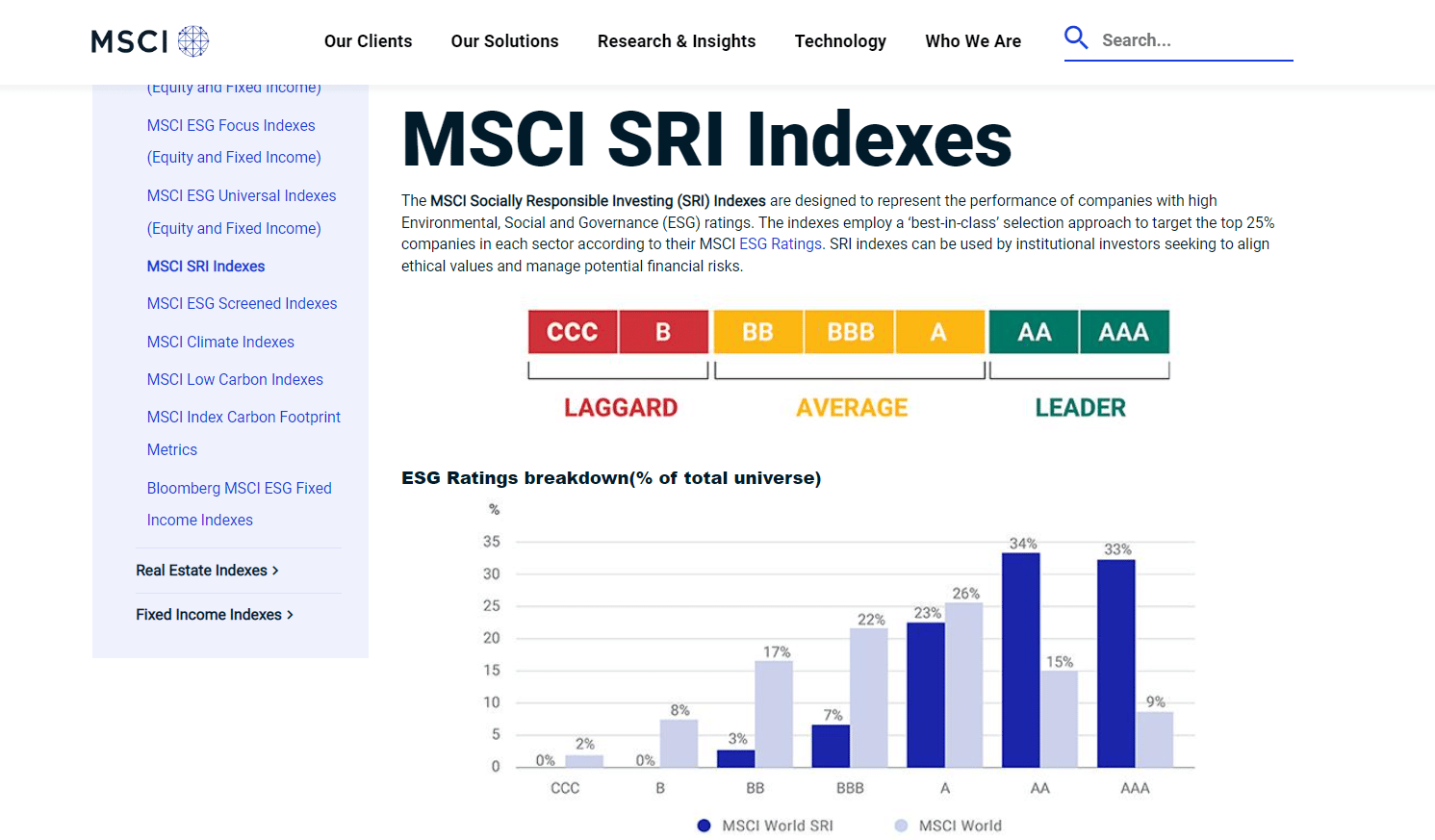The image size is (1435, 840).
Task: Open MSCI ESG Universal Indexes link
Action: (x=242, y=212)
